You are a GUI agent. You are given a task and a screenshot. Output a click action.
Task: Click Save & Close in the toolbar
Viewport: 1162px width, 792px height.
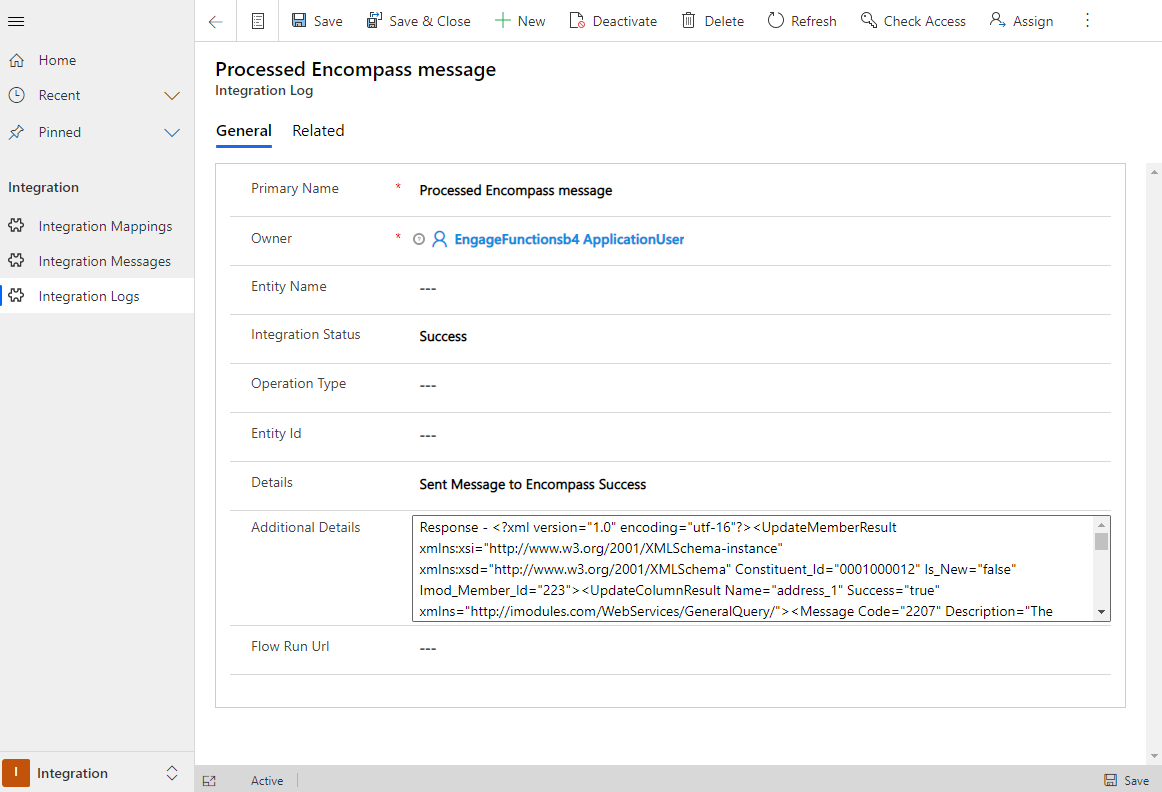(x=418, y=21)
